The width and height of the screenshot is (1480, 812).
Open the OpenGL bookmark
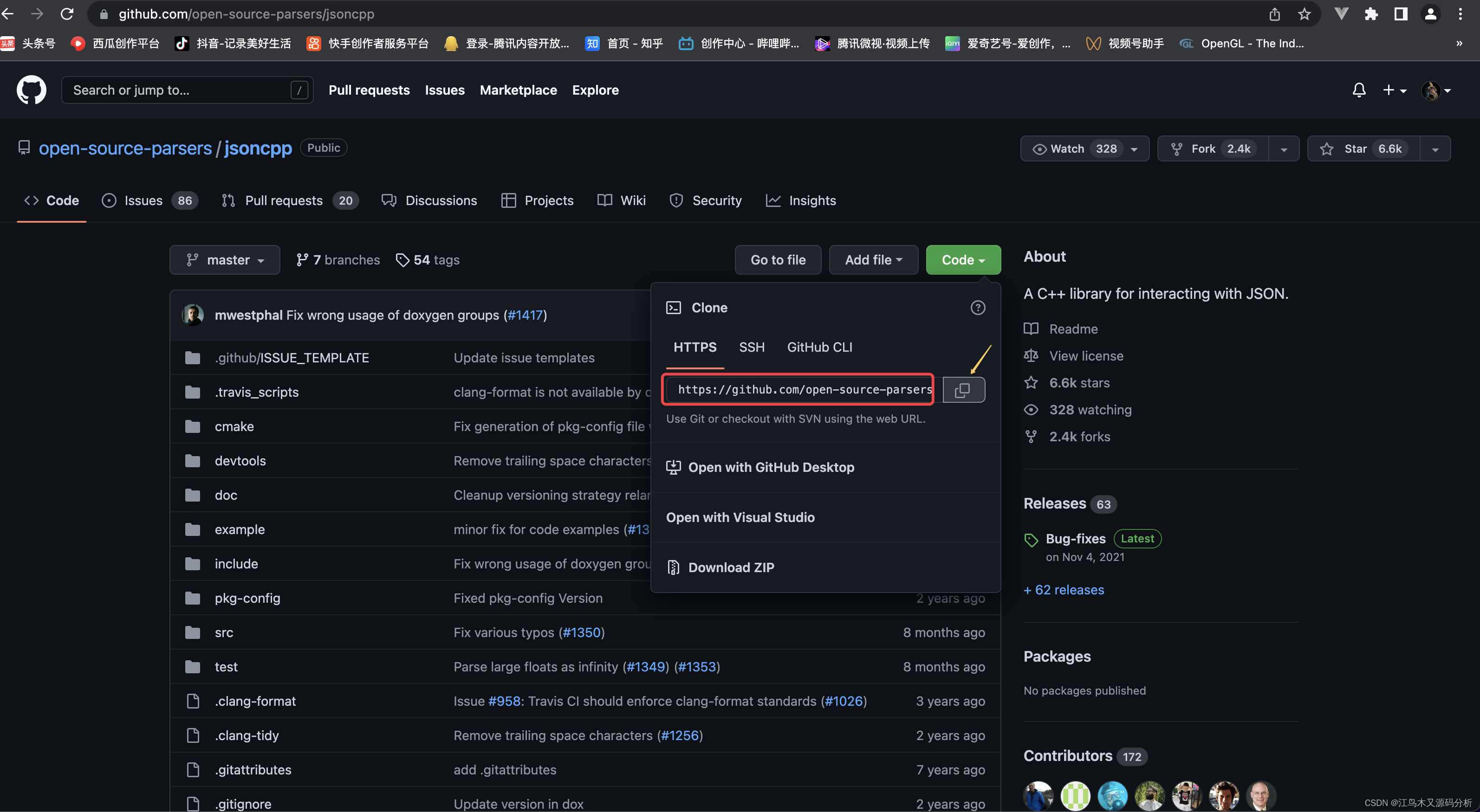(1241, 44)
